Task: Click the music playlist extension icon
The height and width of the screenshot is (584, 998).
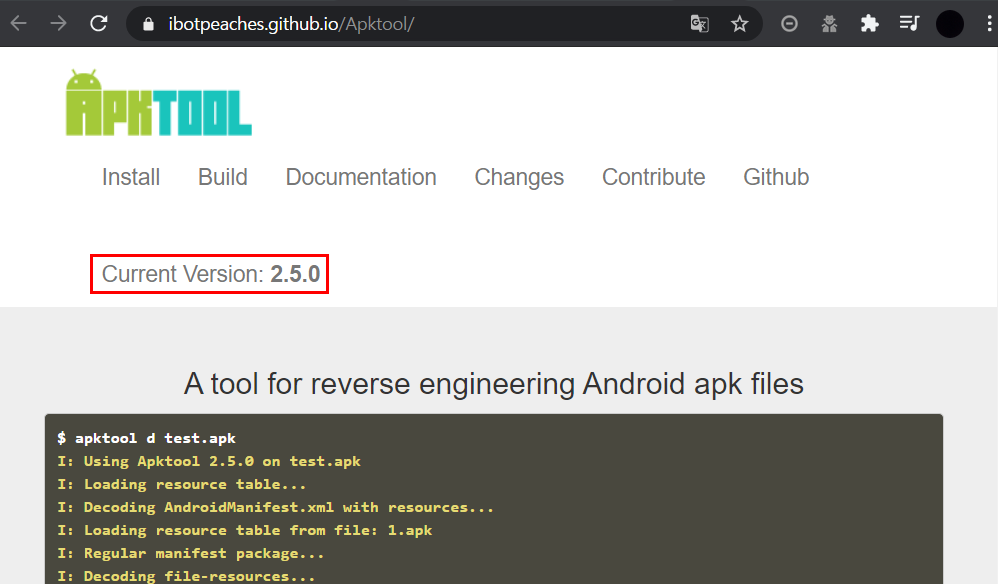Action: [x=909, y=22]
